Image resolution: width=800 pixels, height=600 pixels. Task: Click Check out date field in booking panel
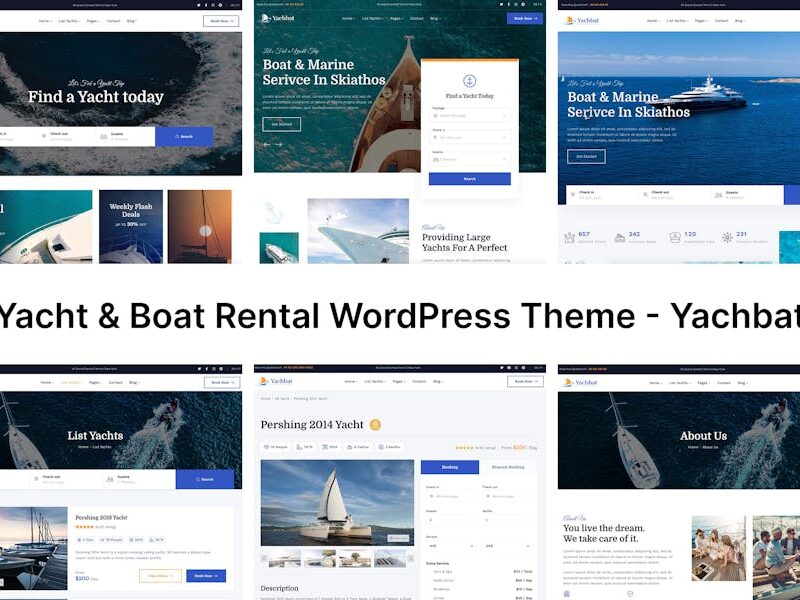point(508,496)
